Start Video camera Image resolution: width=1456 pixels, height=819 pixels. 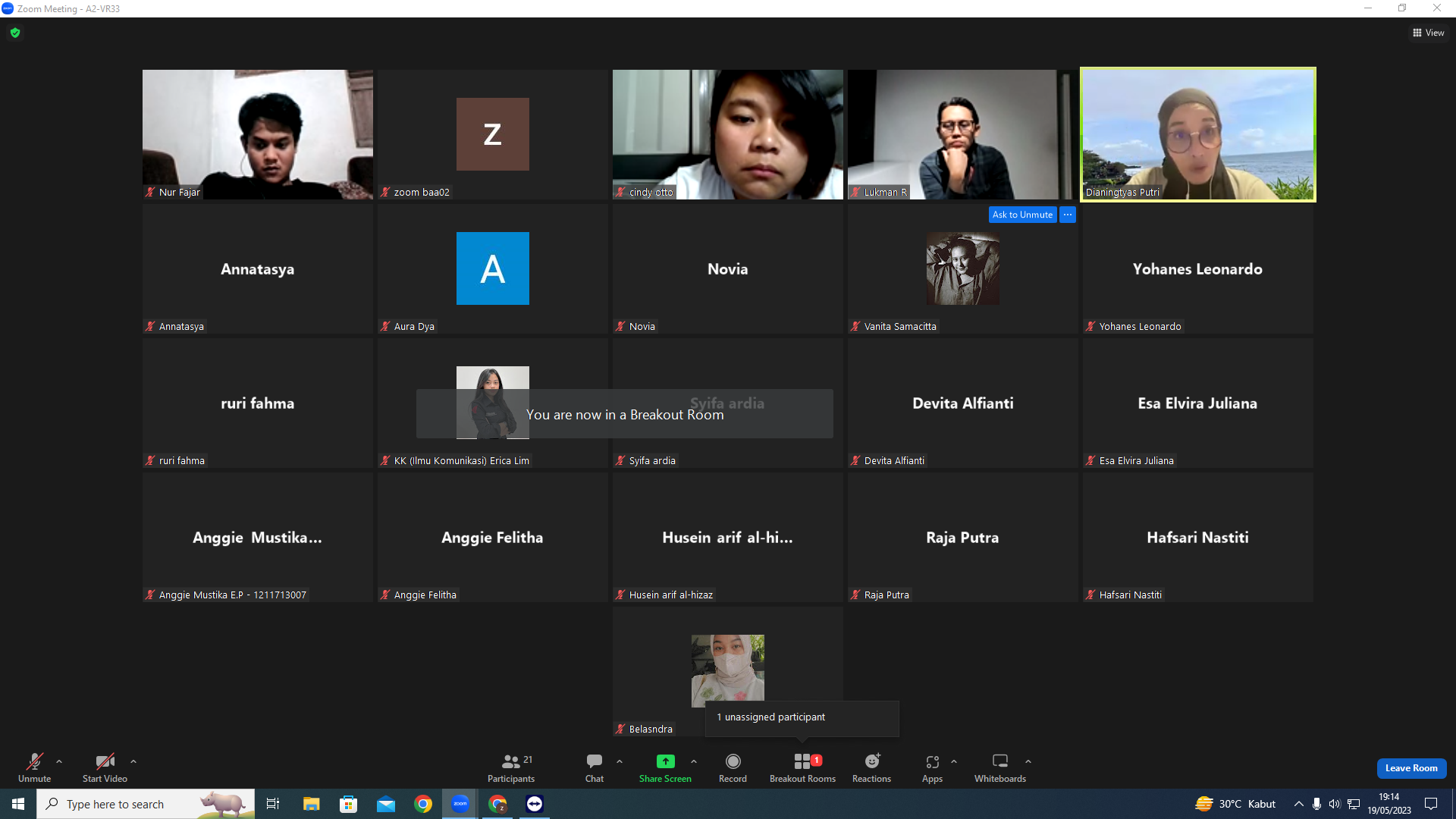click(105, 767)
